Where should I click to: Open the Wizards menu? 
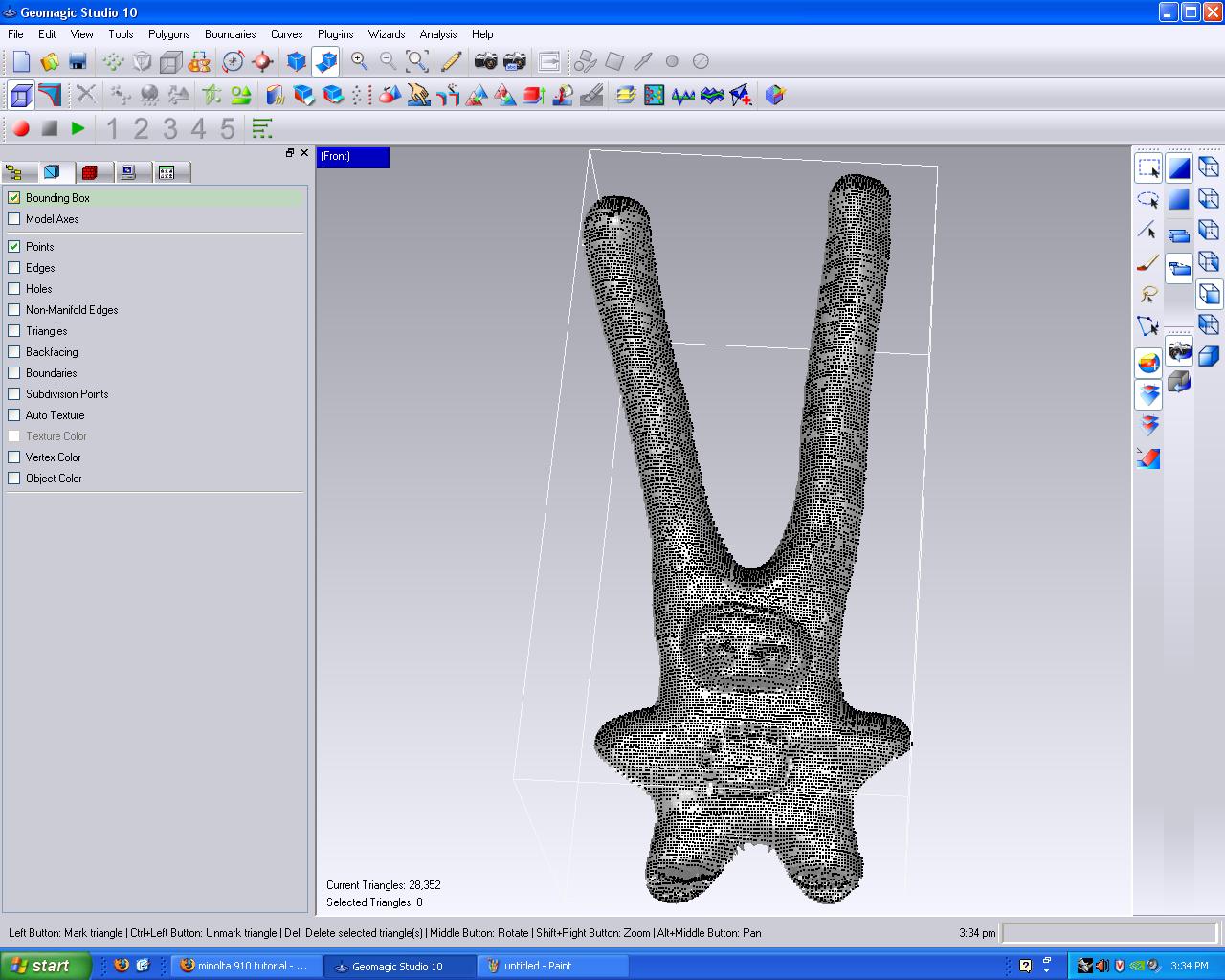tap(387, 34)
